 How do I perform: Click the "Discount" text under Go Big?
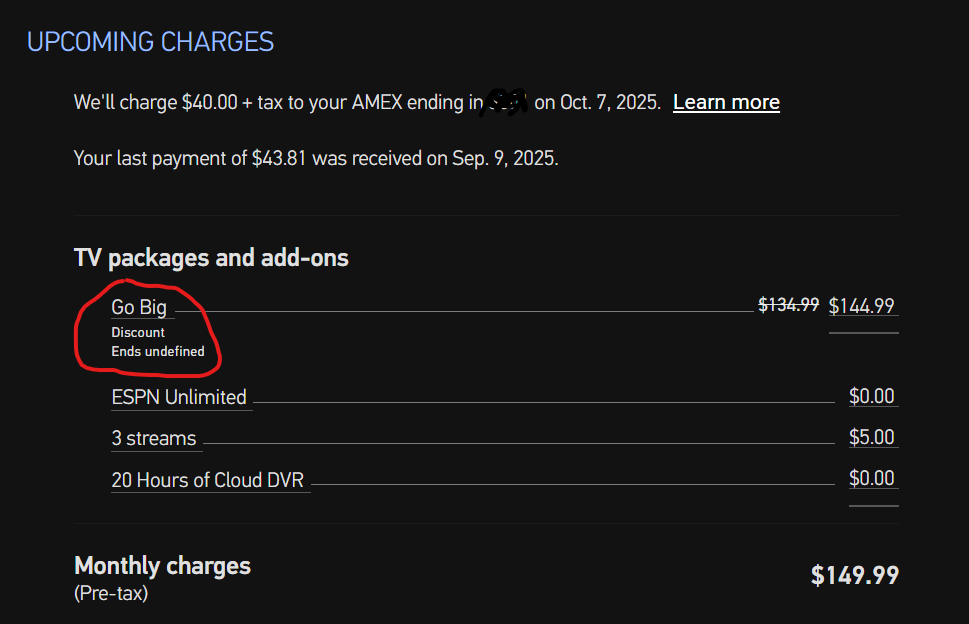point(138,332)
